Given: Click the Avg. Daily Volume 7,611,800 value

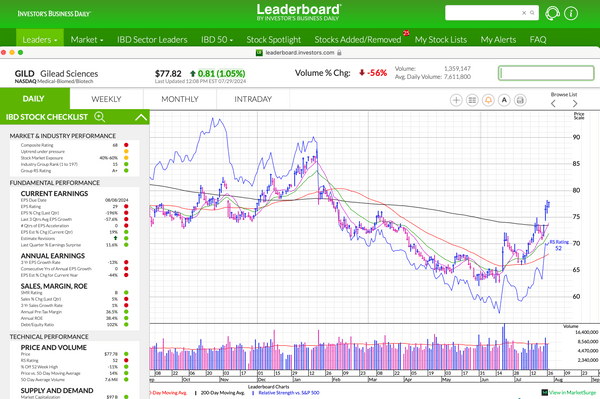Looking at the screenshot, I should (x=457, y=77).
